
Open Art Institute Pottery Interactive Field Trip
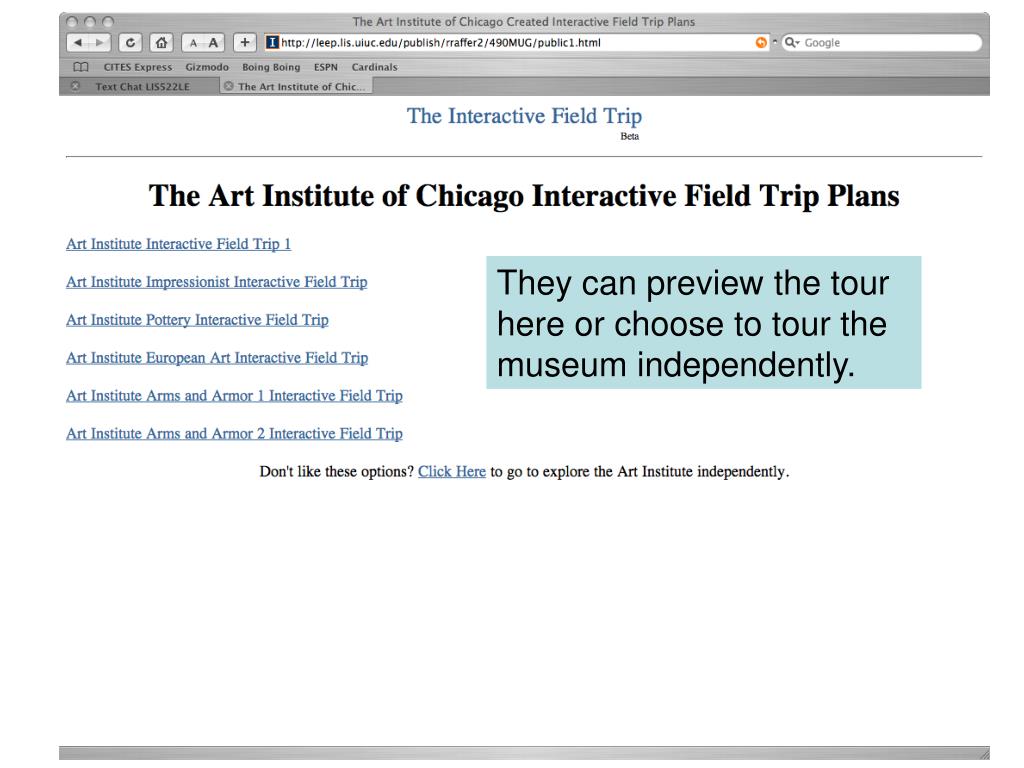tap(197, 320)
